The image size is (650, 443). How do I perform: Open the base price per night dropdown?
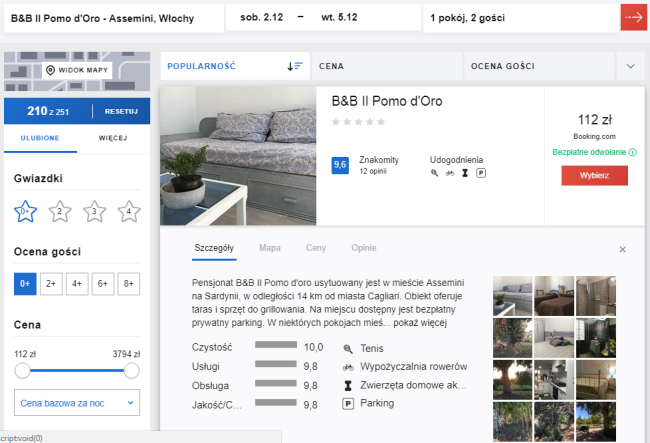tap(77, 403)
